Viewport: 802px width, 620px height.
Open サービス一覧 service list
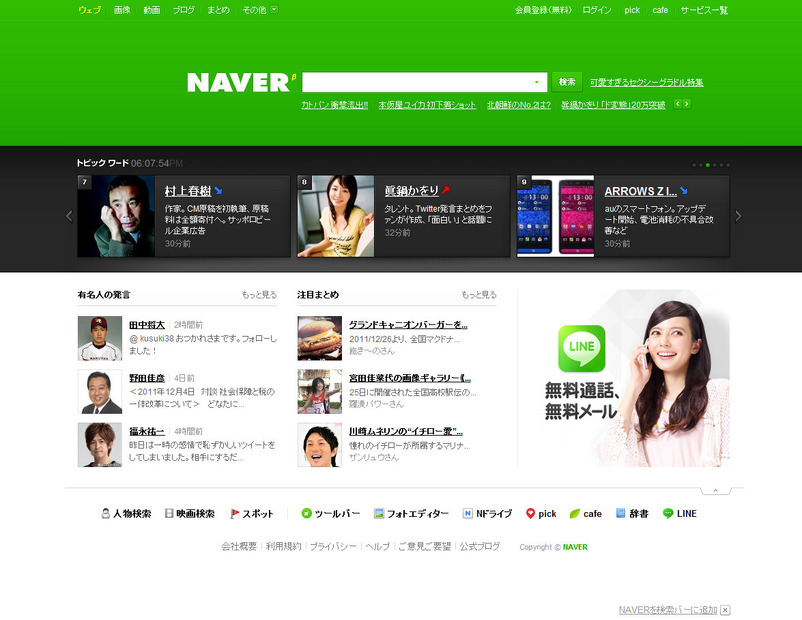704,10
